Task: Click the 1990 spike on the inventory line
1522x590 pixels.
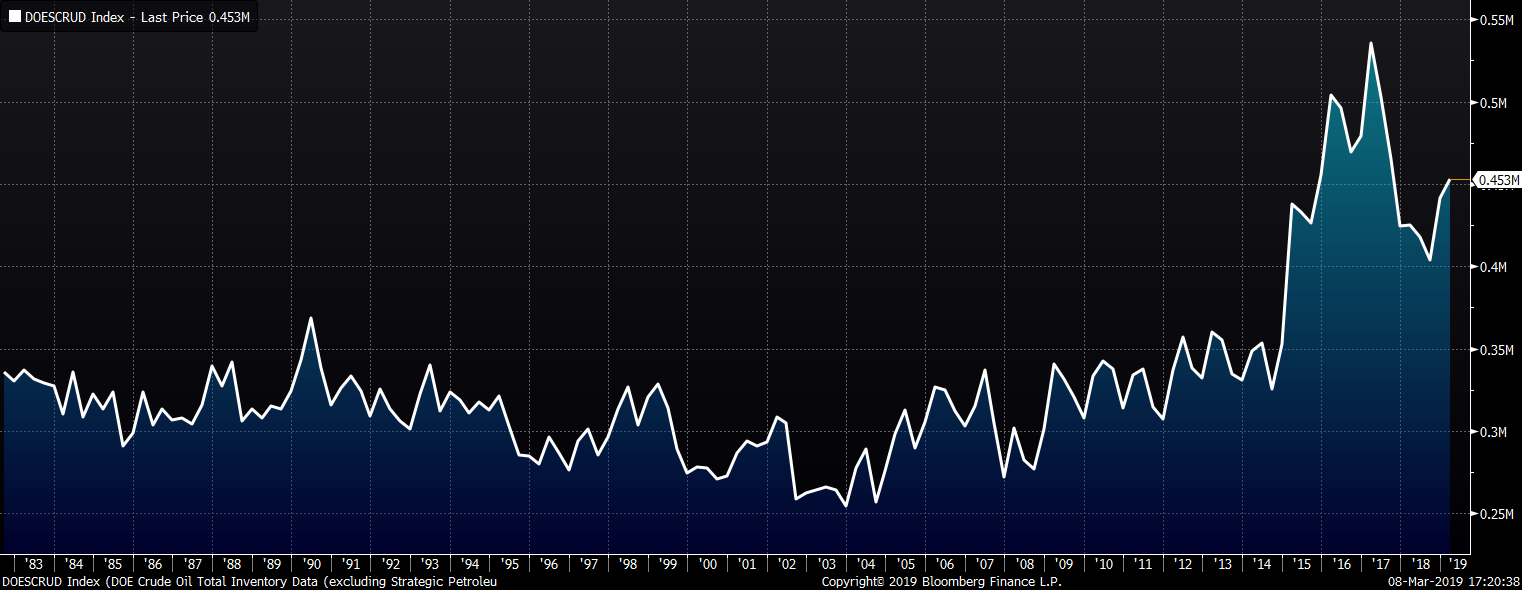Action: (311, 318)
